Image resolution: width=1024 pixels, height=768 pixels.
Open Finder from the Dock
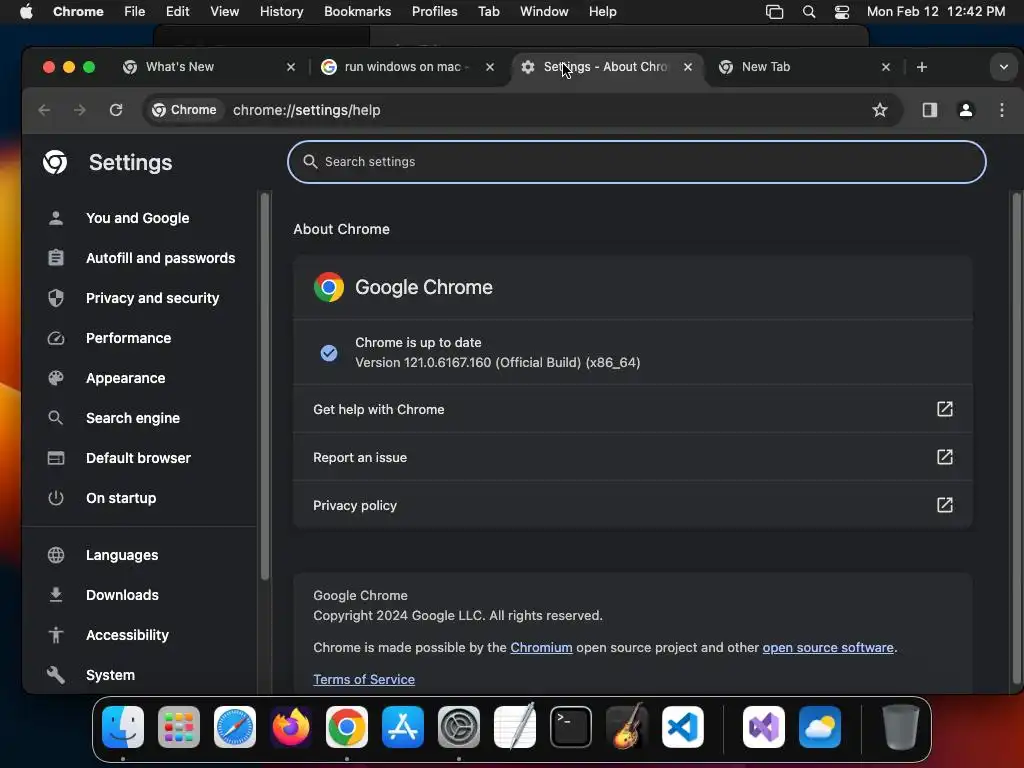(123, 727)
